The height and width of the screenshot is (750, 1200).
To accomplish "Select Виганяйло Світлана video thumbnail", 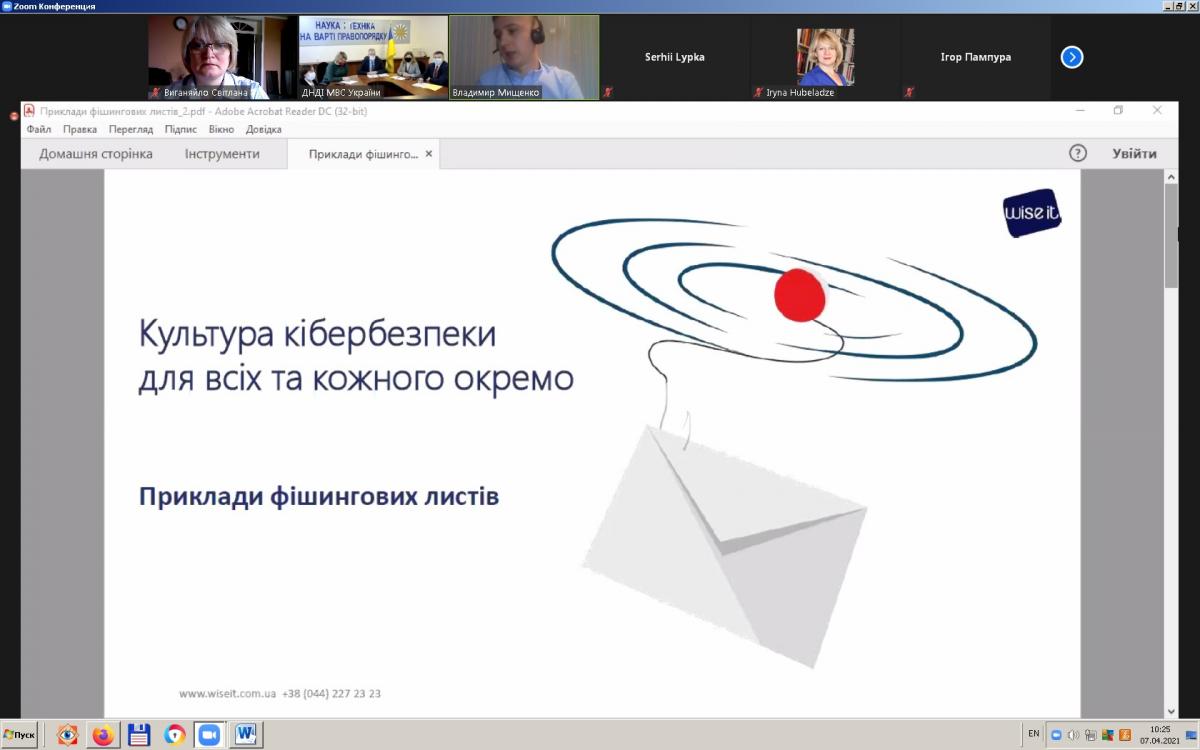I will click(223, 57).
